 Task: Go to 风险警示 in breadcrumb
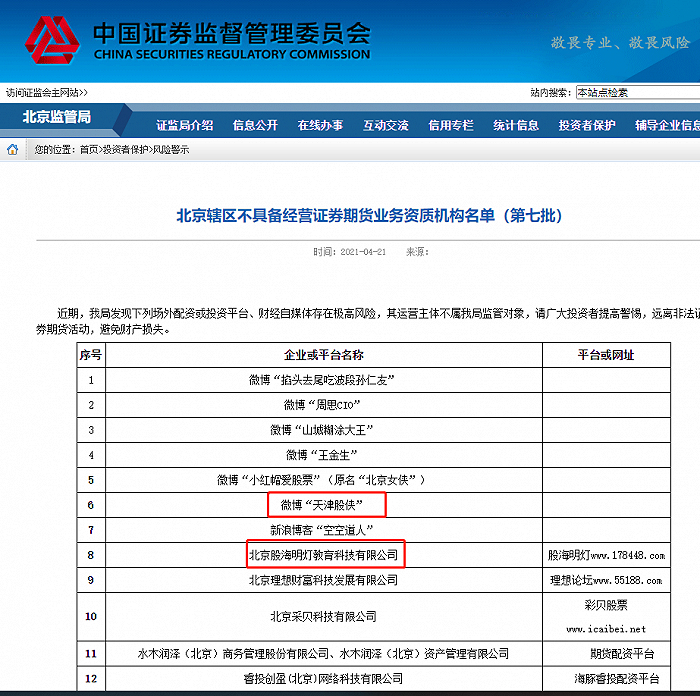pos(171,150)
